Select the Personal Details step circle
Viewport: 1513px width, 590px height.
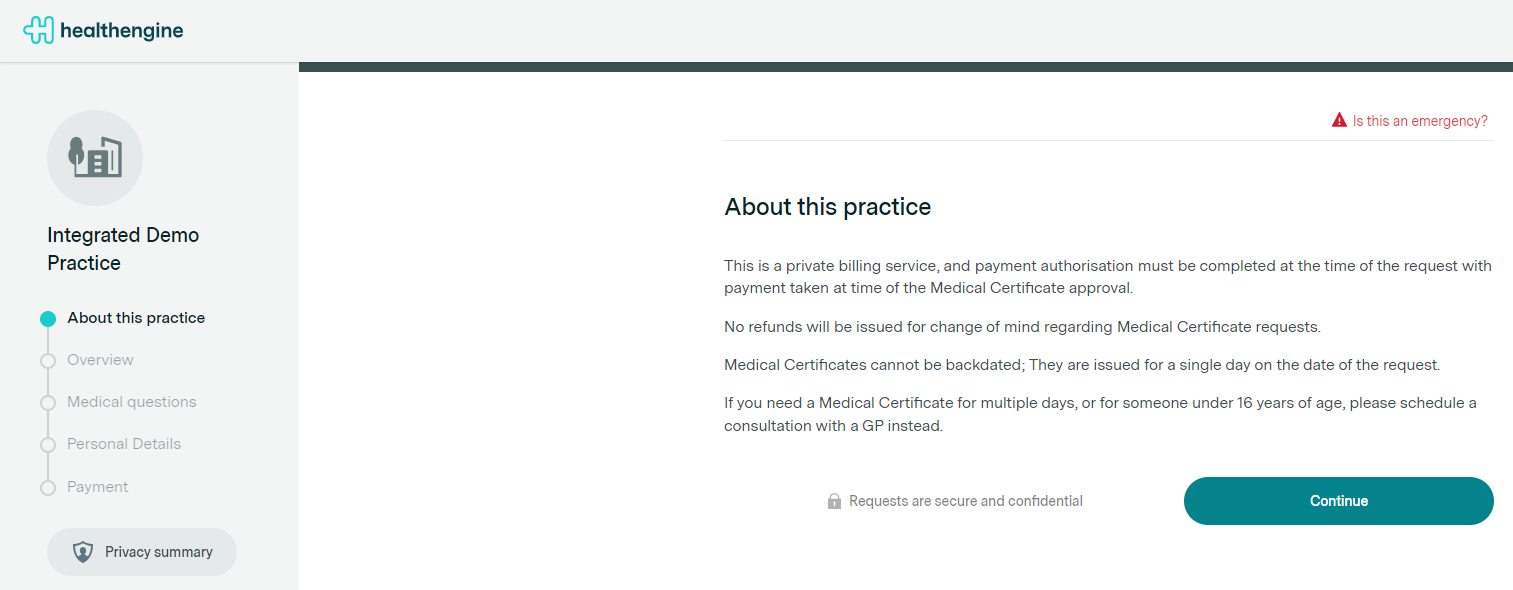click(48, 445)
